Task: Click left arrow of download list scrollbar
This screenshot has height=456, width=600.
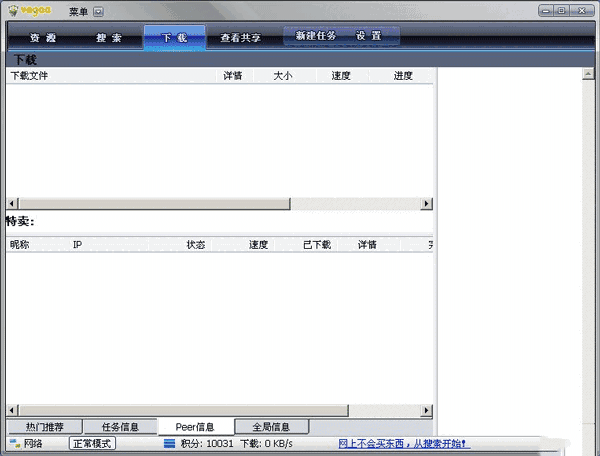Action: 11,204
